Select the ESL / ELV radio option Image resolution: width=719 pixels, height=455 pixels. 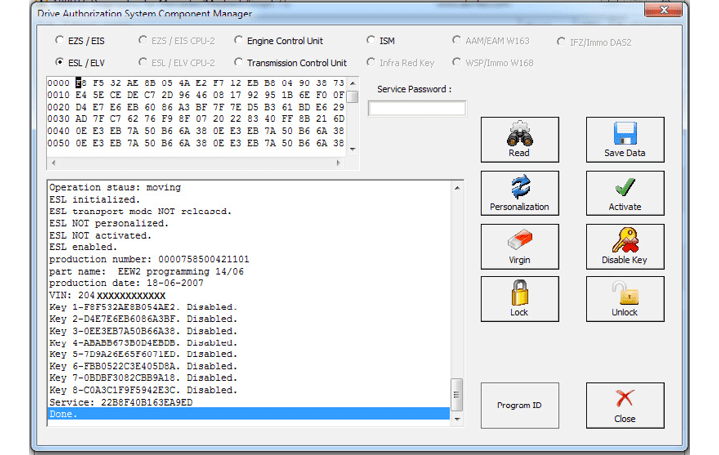(59, 63)
